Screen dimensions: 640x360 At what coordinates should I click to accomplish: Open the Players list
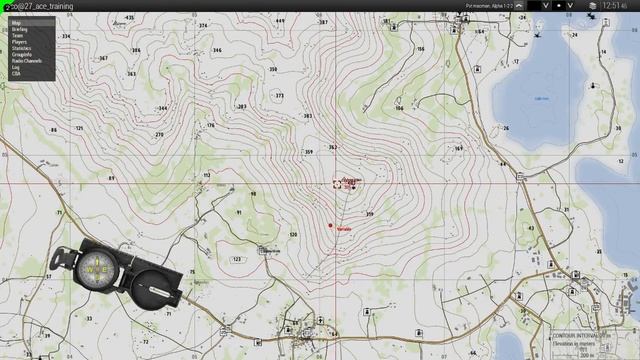19,42
